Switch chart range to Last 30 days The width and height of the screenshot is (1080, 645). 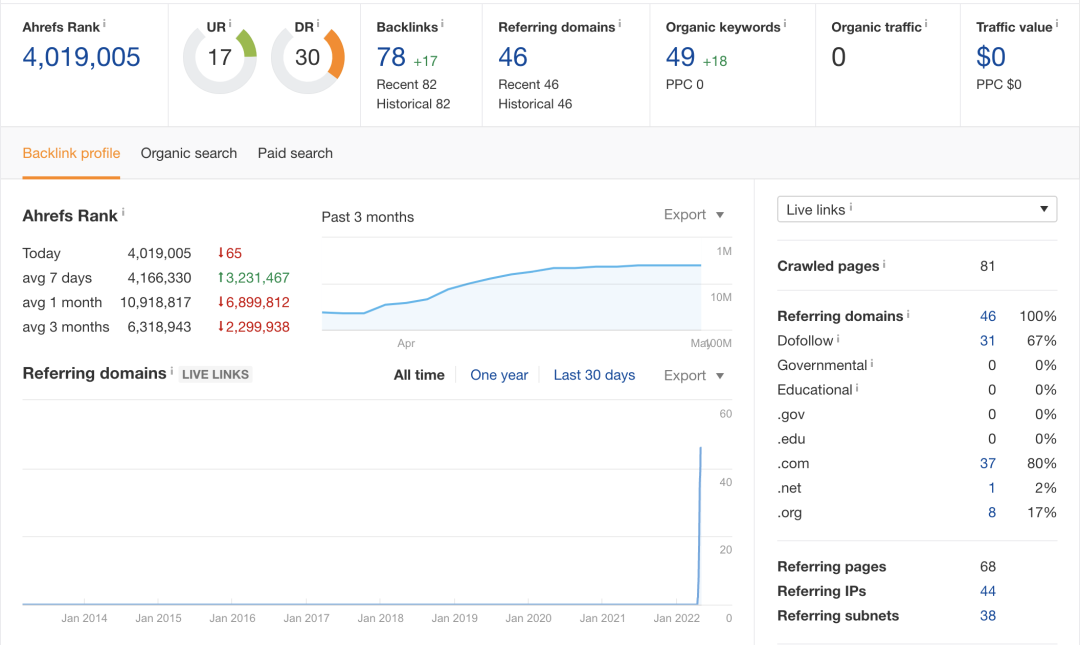(x=594, y=375)
